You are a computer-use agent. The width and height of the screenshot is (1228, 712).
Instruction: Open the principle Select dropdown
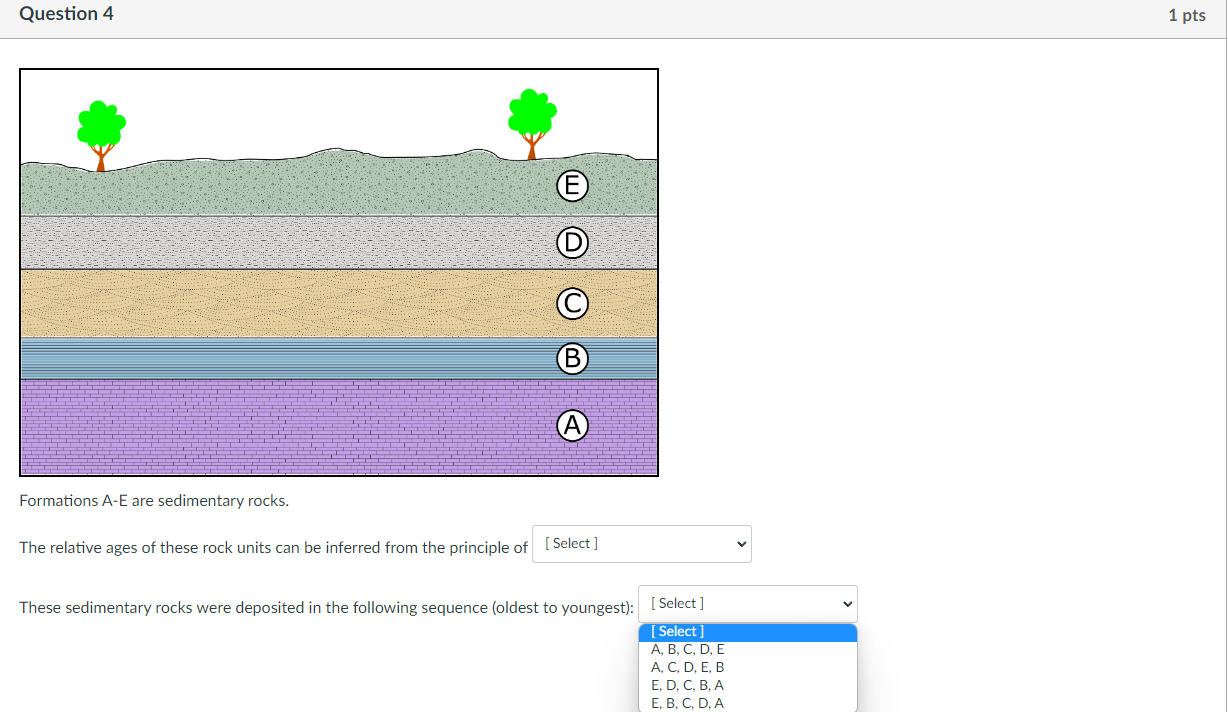[640, 543]
